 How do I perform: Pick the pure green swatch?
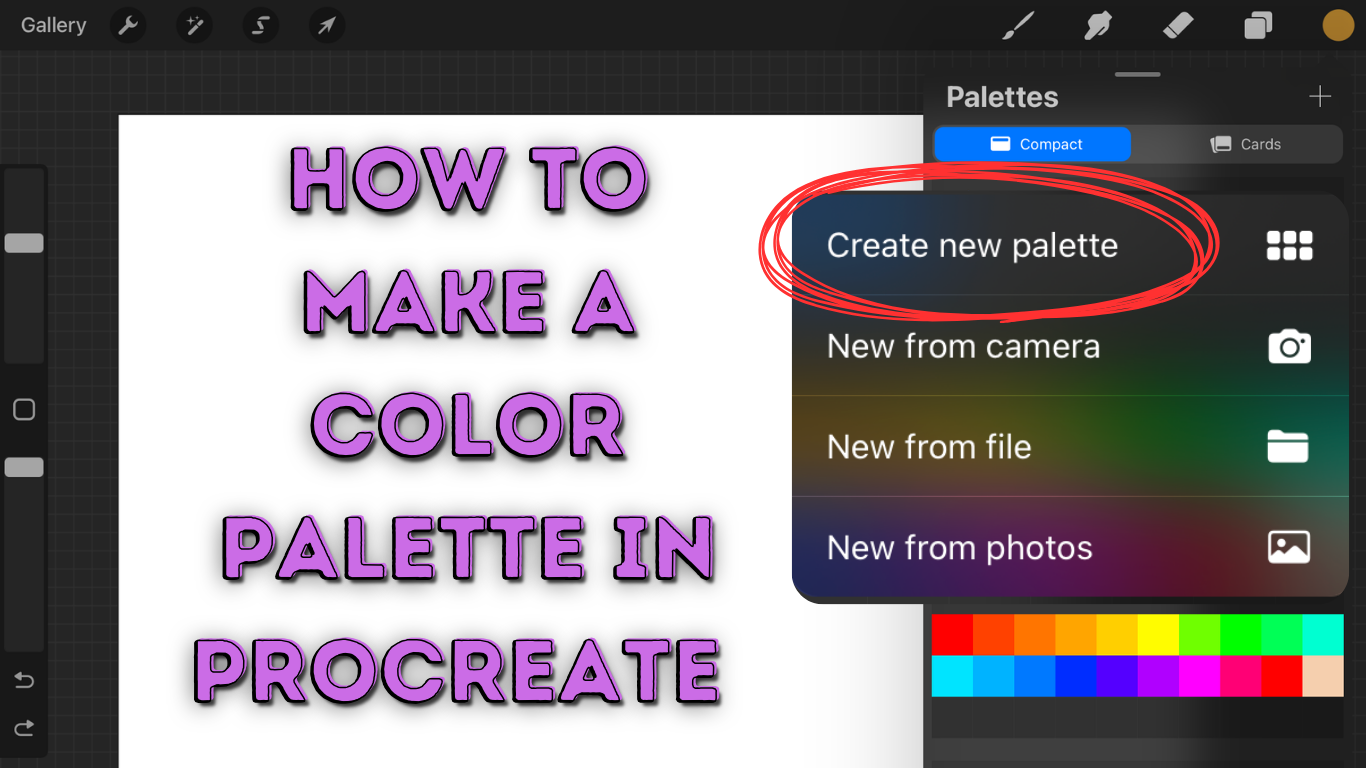pos(1240,635)
